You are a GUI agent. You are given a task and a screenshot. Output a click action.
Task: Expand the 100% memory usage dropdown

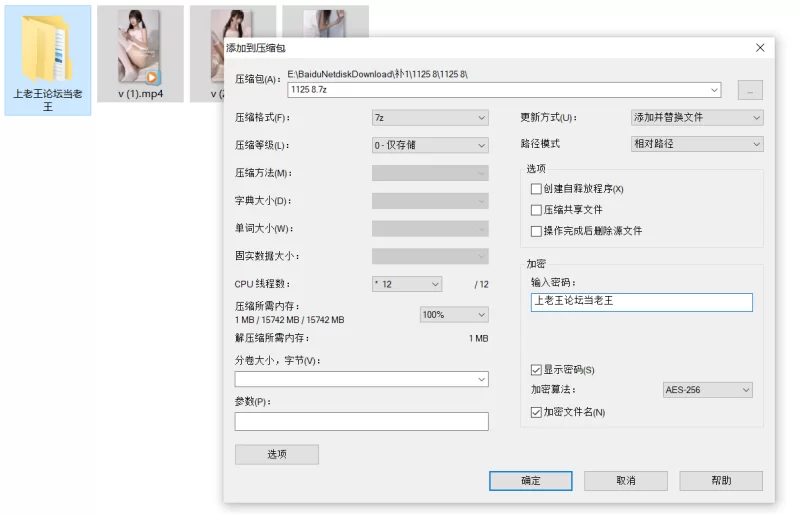coord(454,314)
